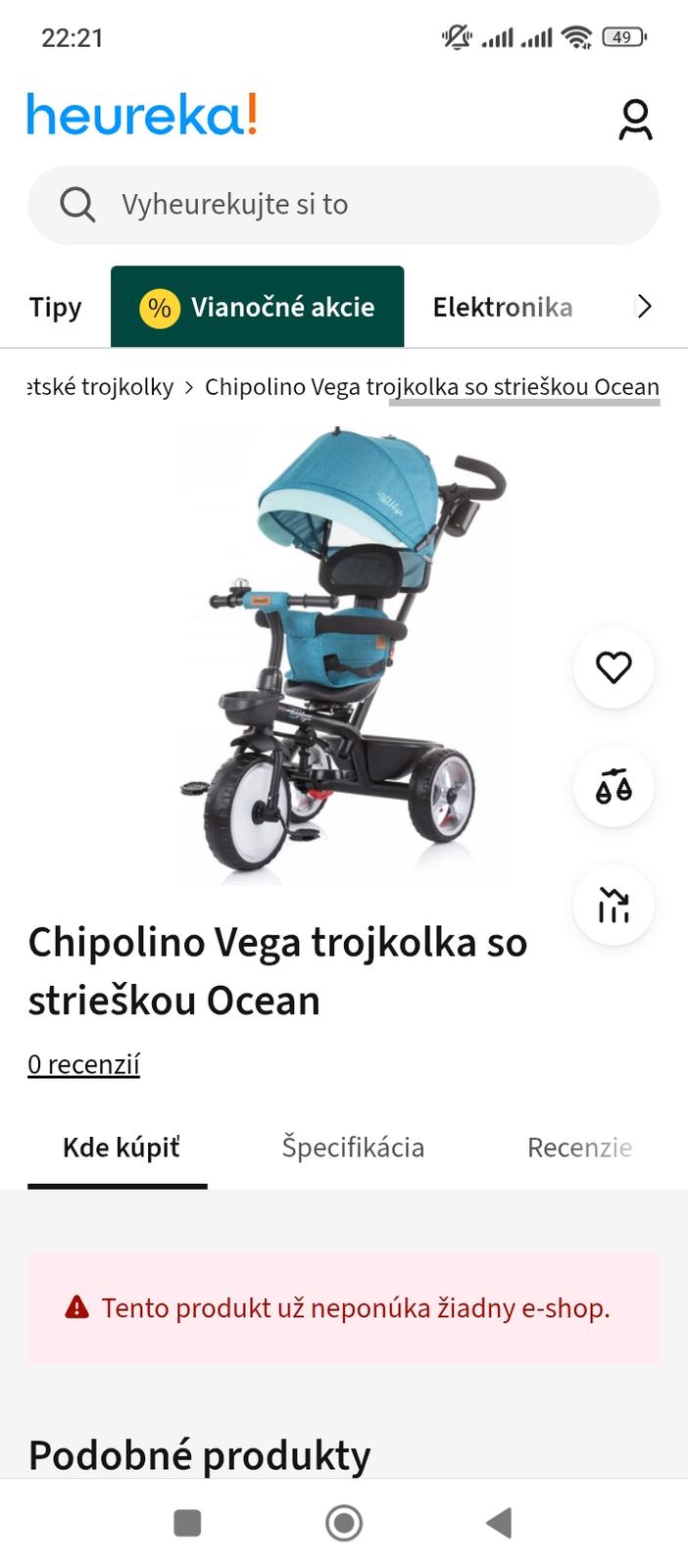
Task: Tap the magnifier search icon
Action: pyautogui.click(x=77, y=205)
